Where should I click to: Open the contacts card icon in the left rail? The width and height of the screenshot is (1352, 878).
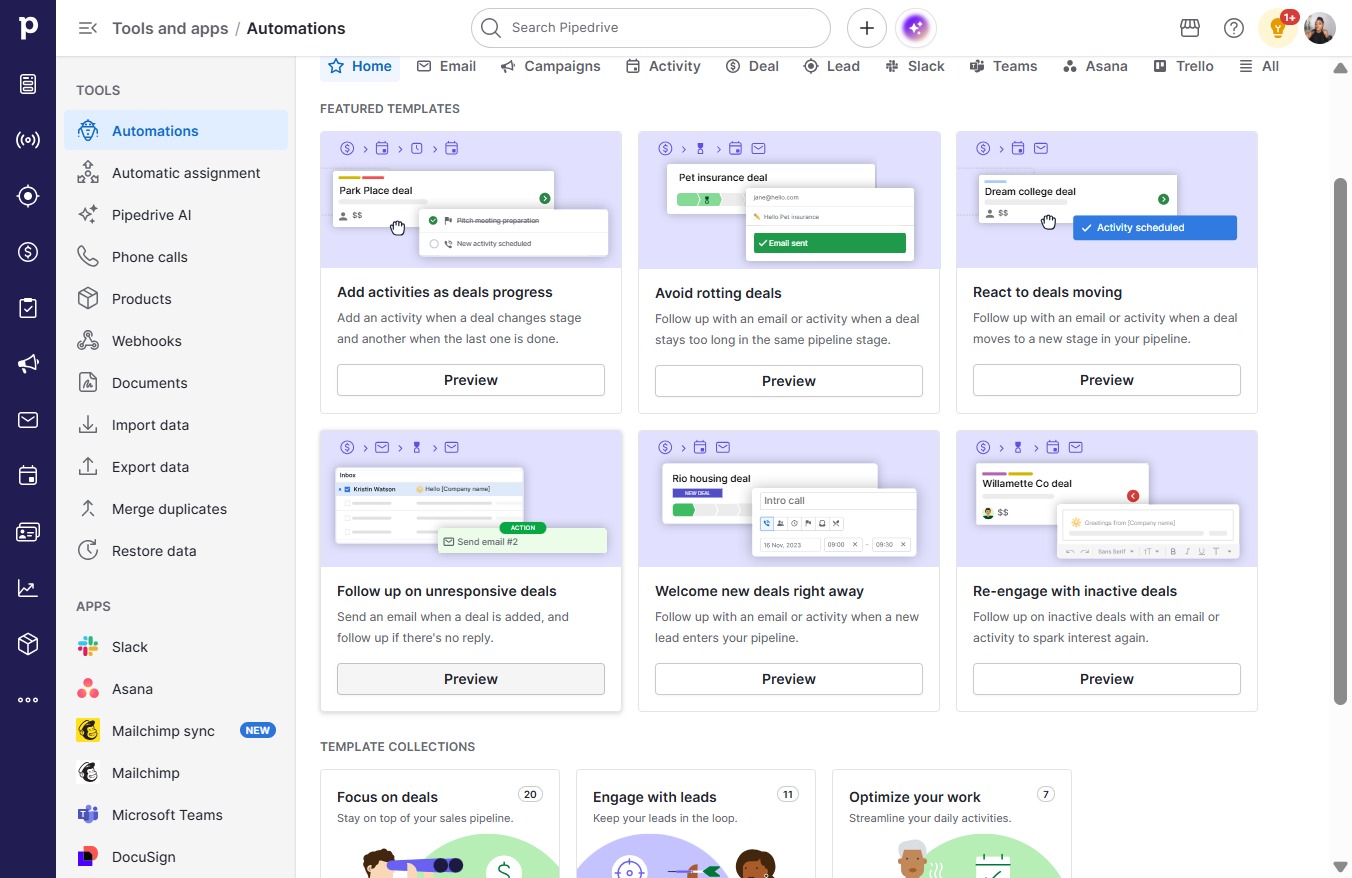tap(28, 532)
